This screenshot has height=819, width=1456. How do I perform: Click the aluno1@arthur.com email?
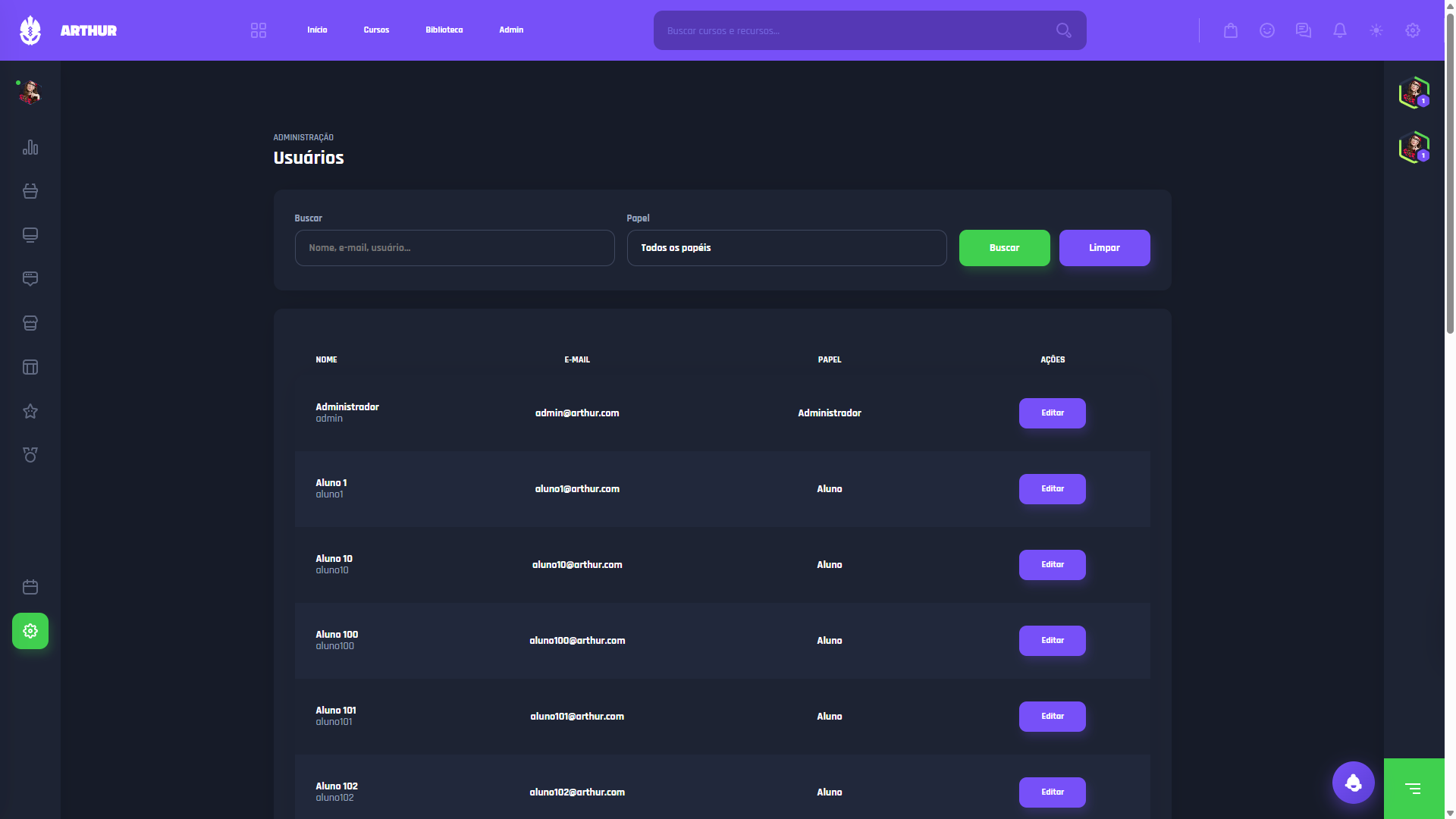[577, 489]
